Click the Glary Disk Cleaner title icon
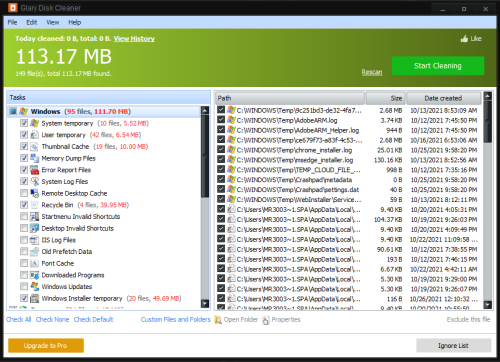This screenshot has height=362, width=500. pos(13,8)
